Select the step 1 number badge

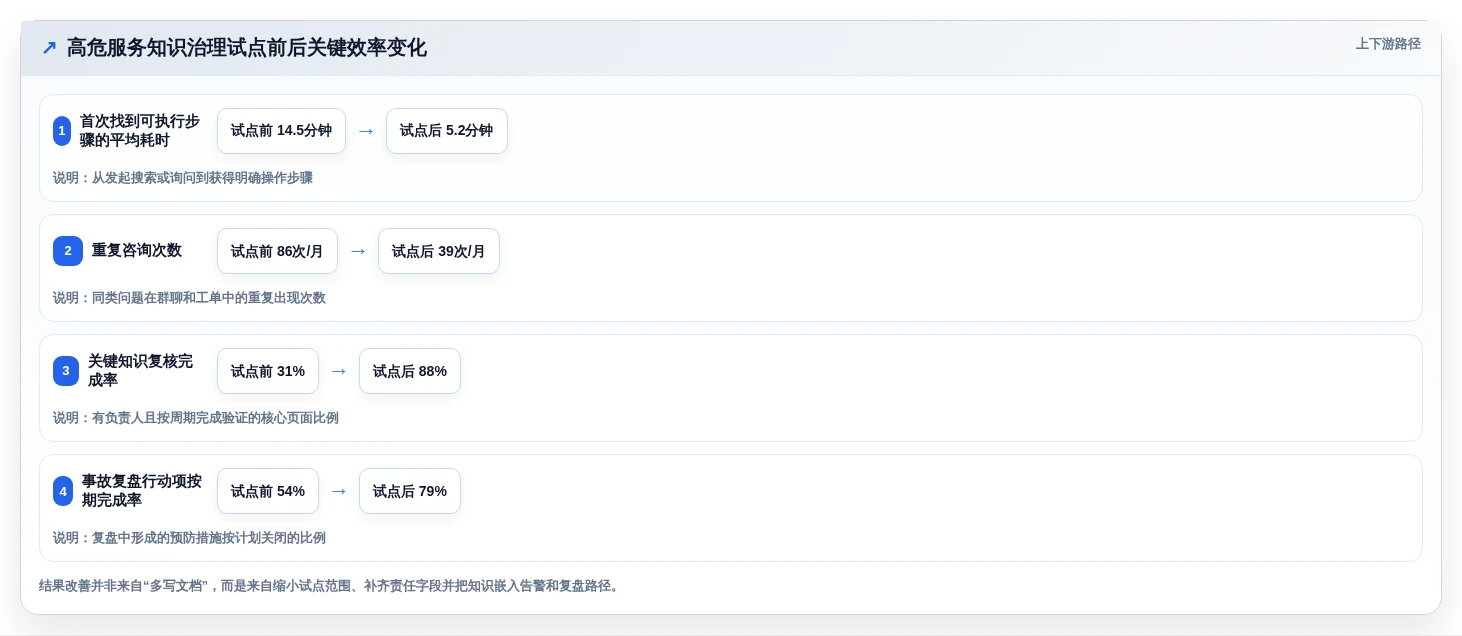pos(62,131)
